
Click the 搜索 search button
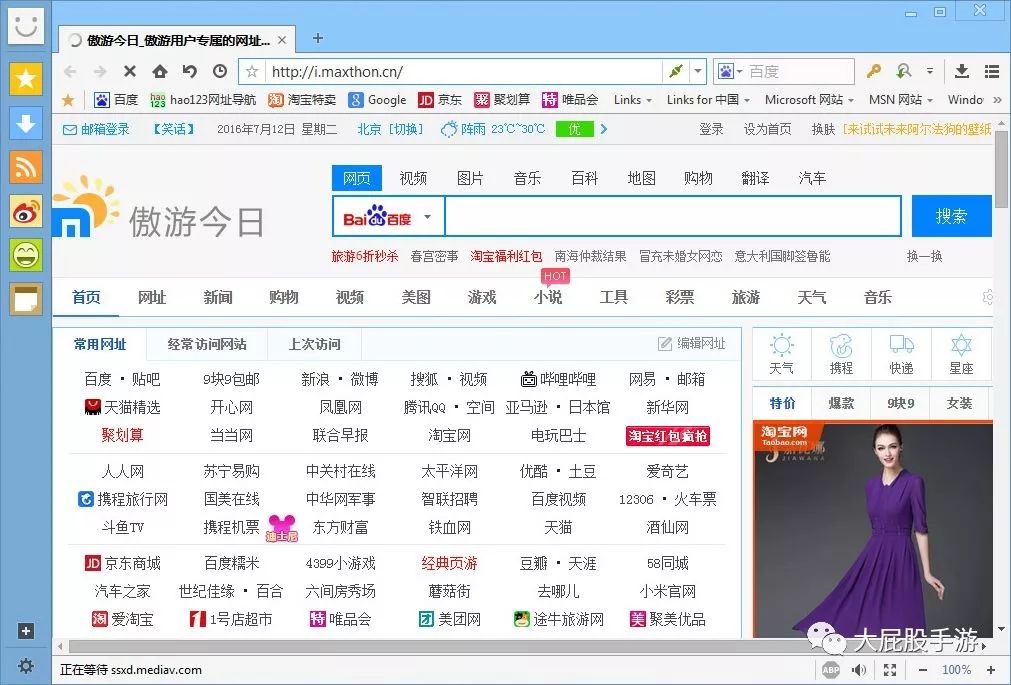[951, 216]
